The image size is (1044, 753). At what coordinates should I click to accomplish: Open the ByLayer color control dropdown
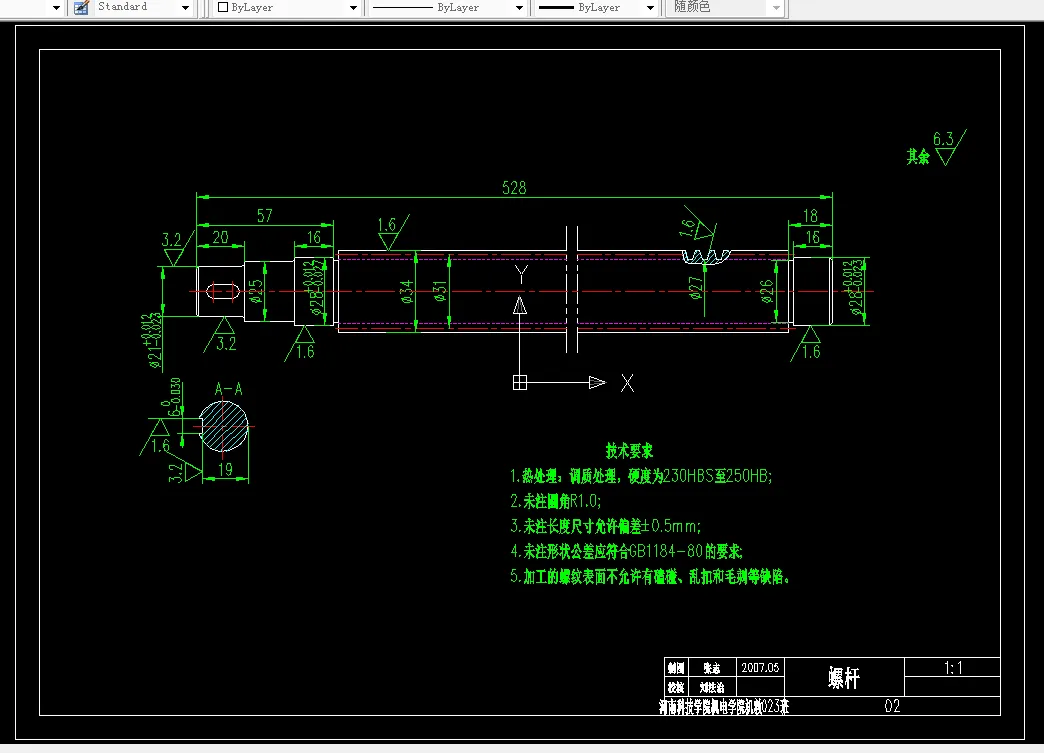[354, 8]
